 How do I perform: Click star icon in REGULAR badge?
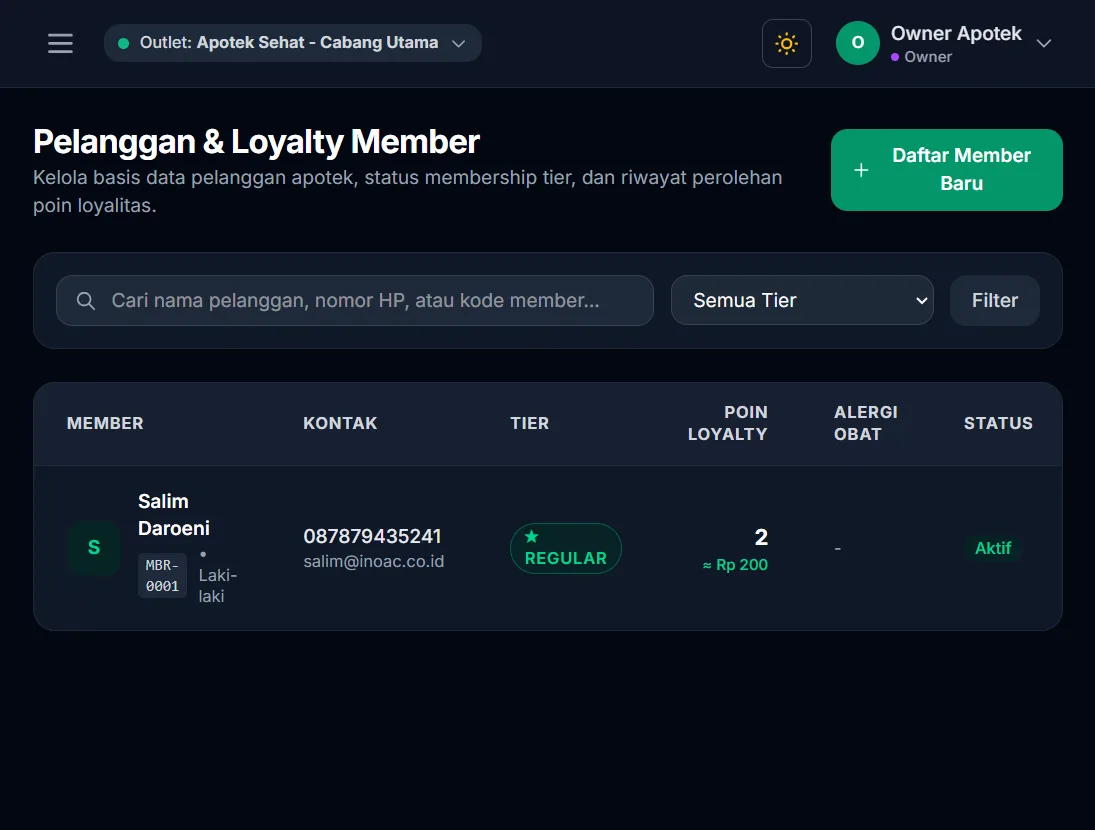[x=531, y=536]
